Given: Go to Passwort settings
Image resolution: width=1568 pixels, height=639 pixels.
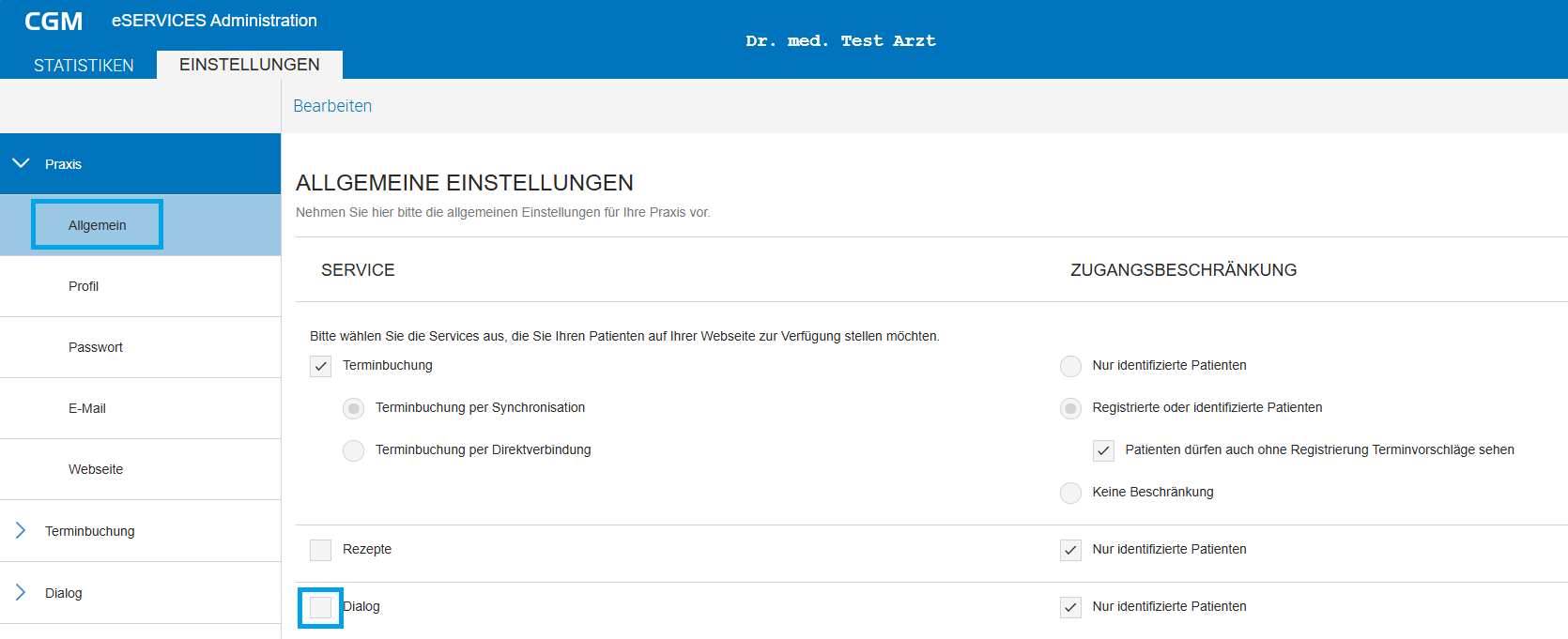Looking at the screenshot, I should (x=96, y=347).
